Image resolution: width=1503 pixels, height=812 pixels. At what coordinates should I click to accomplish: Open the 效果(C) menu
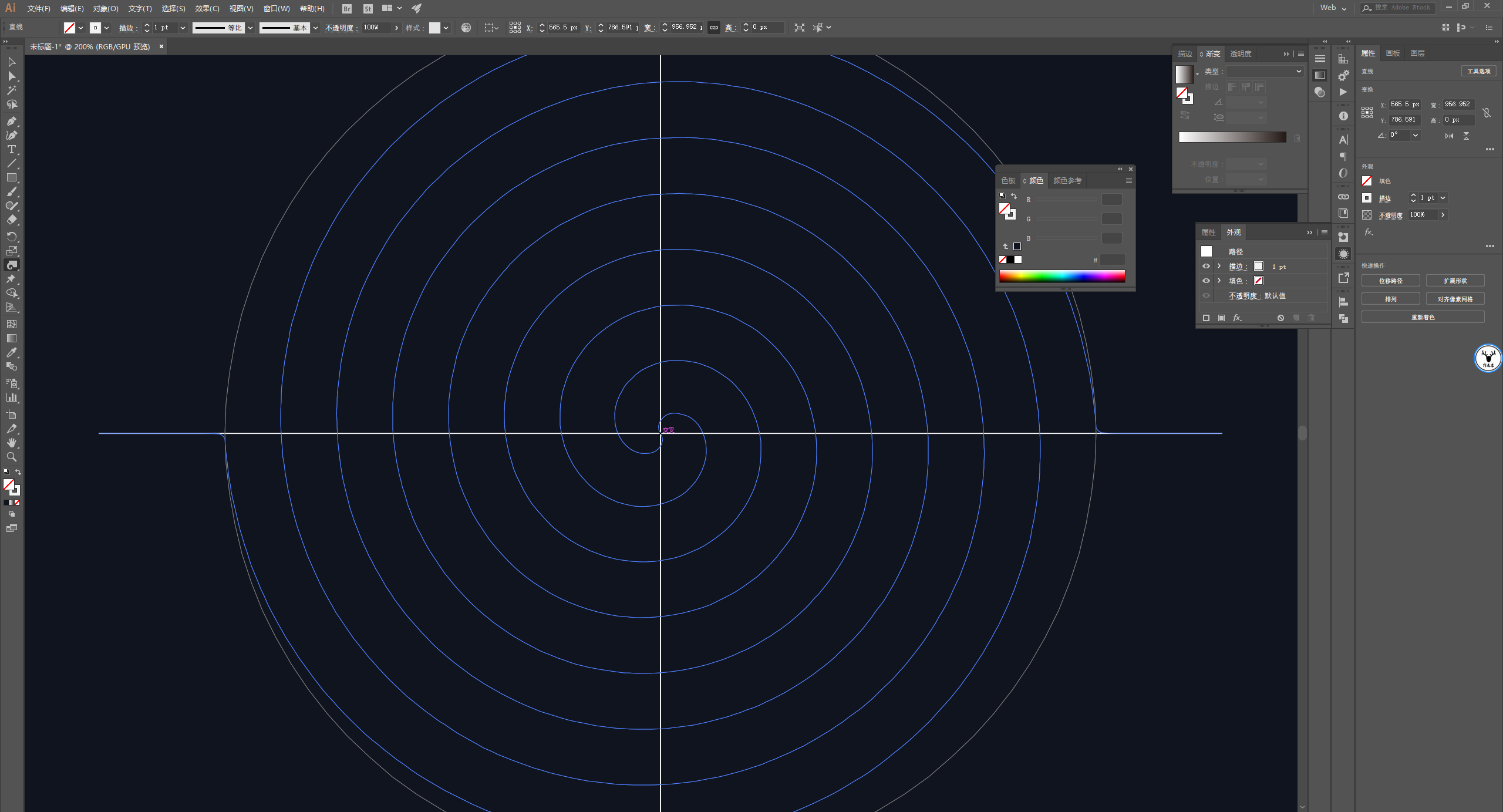(207, 8)
